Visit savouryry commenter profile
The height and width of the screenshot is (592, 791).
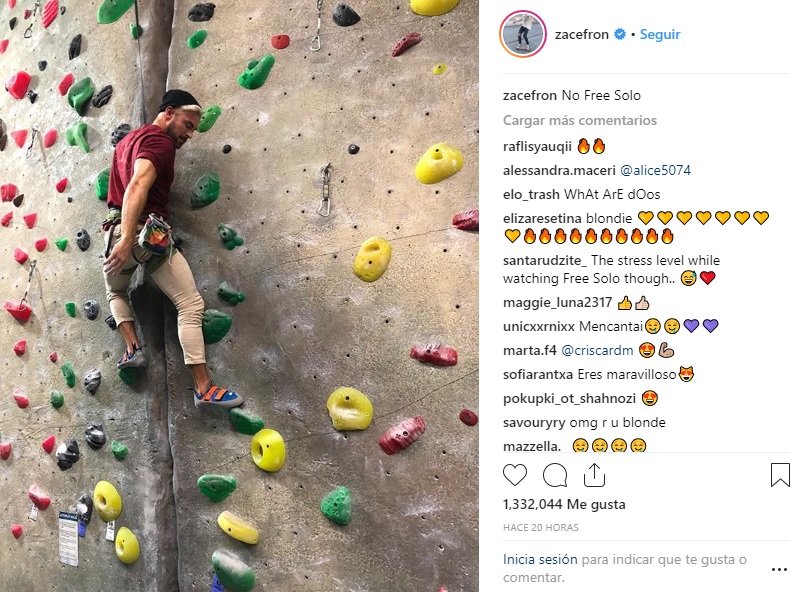point(534,423)
